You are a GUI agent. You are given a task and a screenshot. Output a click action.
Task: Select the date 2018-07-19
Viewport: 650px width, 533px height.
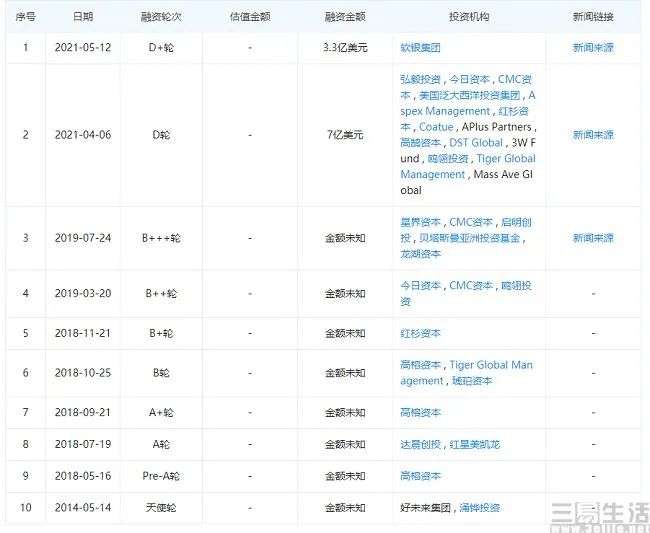[x=83, y=444]
